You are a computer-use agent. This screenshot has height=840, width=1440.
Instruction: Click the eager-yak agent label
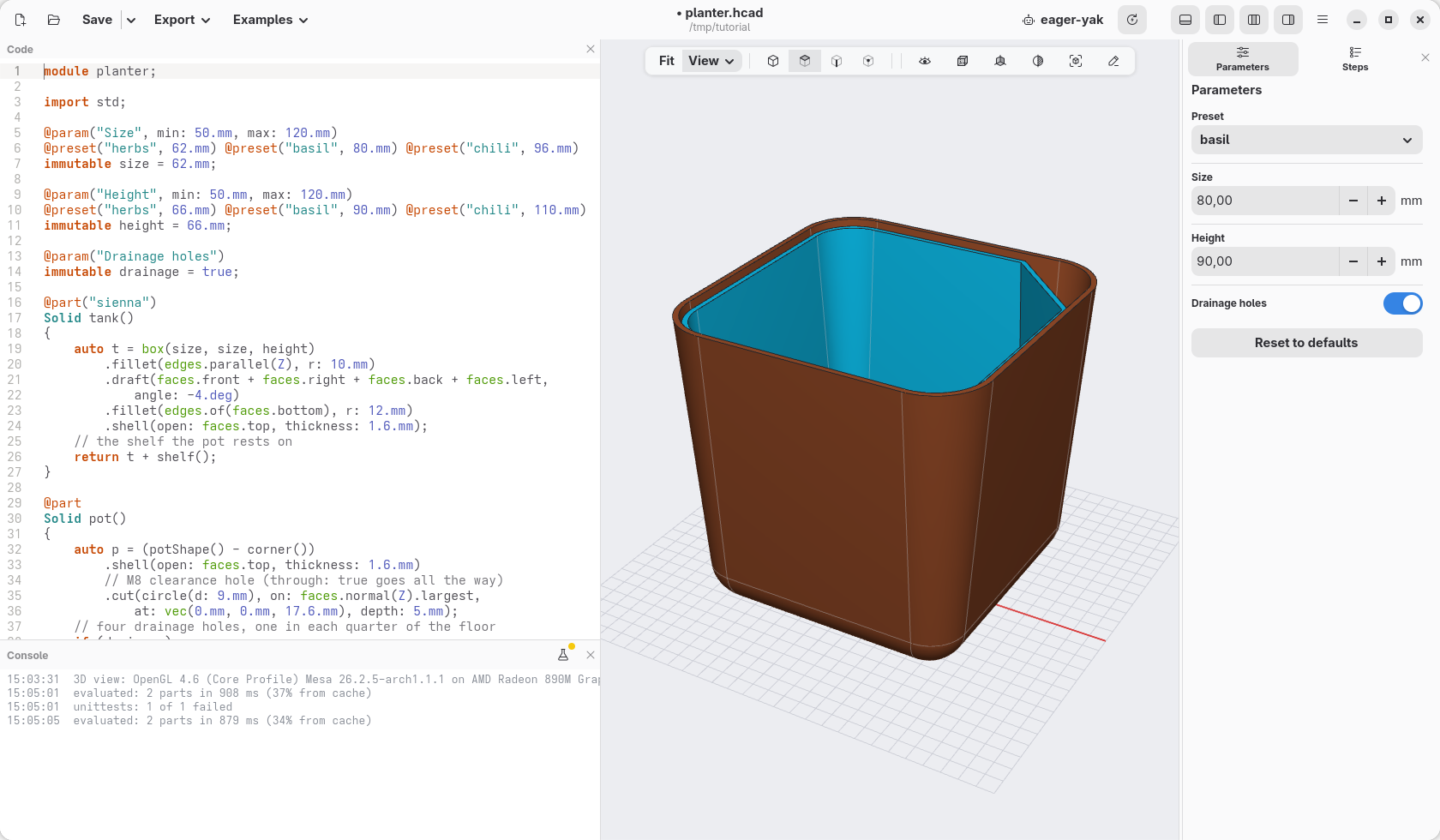1063,20
